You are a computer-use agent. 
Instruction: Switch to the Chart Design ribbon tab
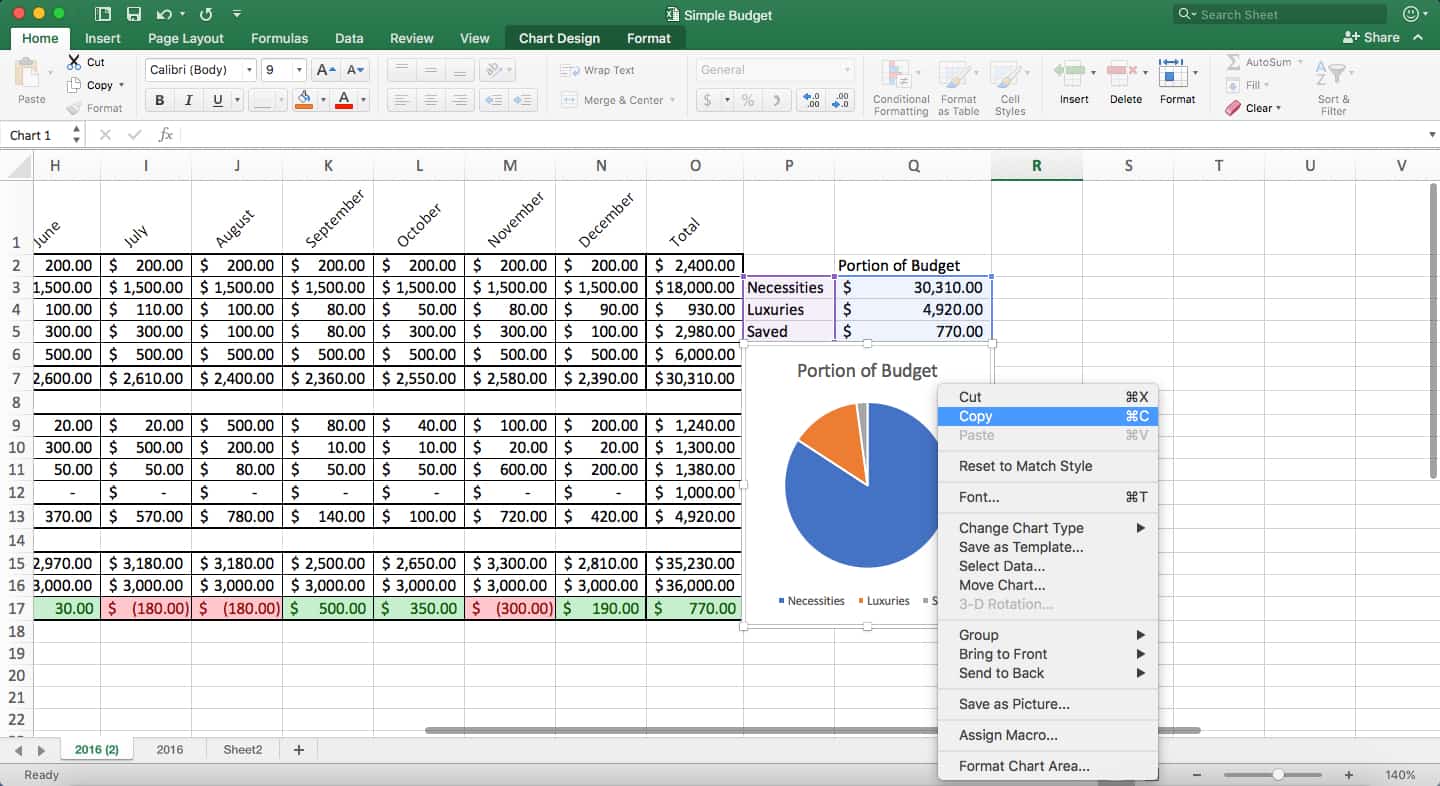tap(559, 38)
